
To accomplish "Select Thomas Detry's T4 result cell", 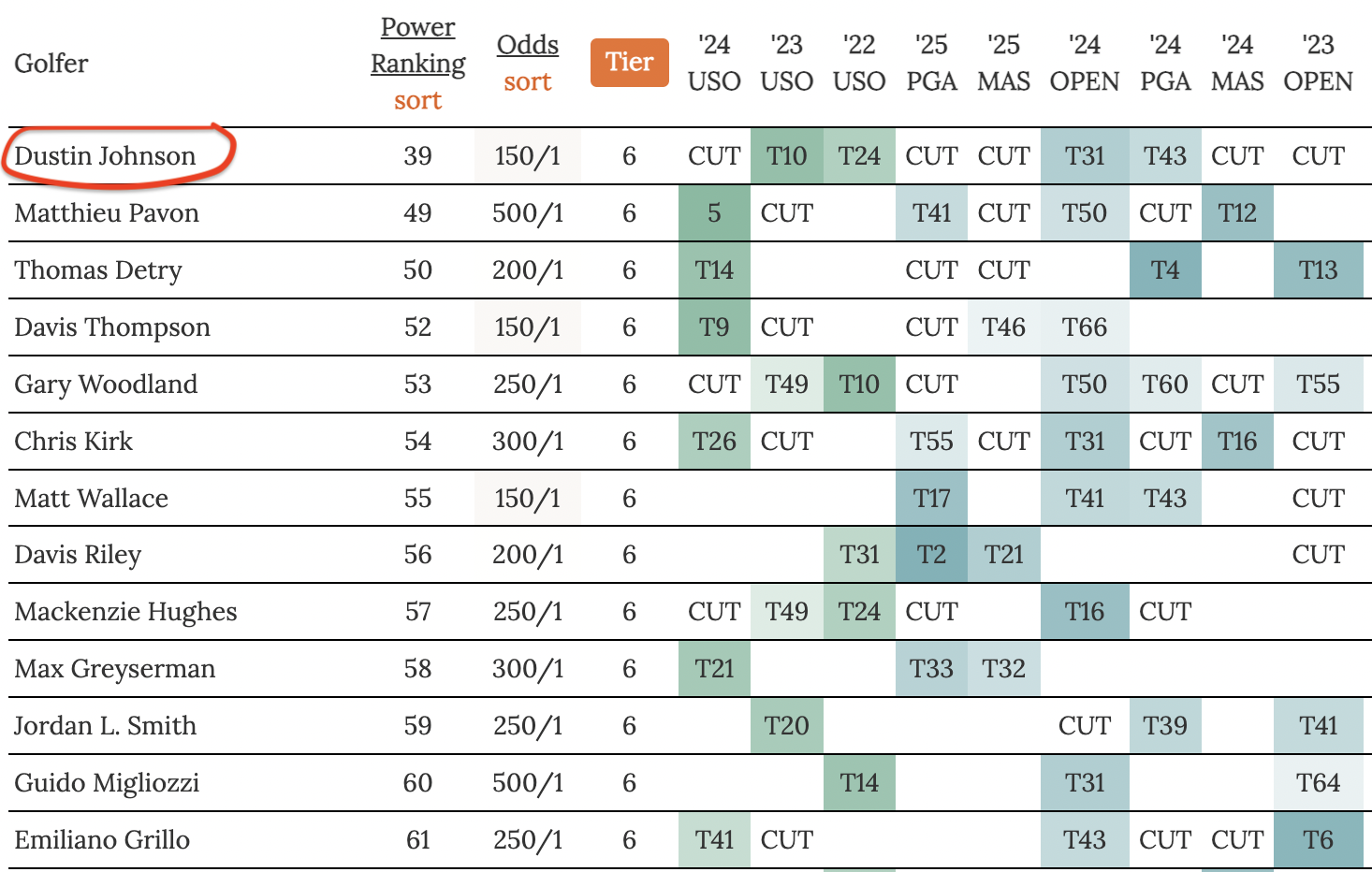I will tap(1164, 270).
